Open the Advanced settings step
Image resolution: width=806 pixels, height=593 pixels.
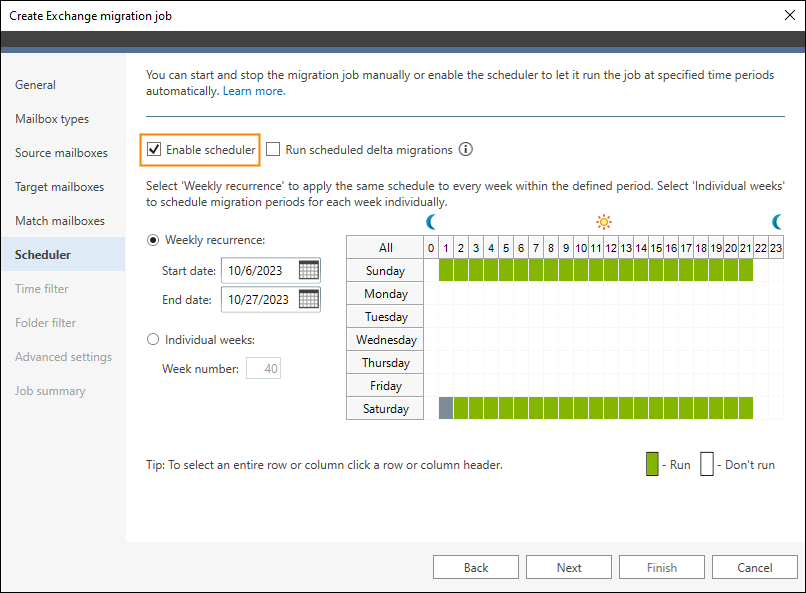63,357
